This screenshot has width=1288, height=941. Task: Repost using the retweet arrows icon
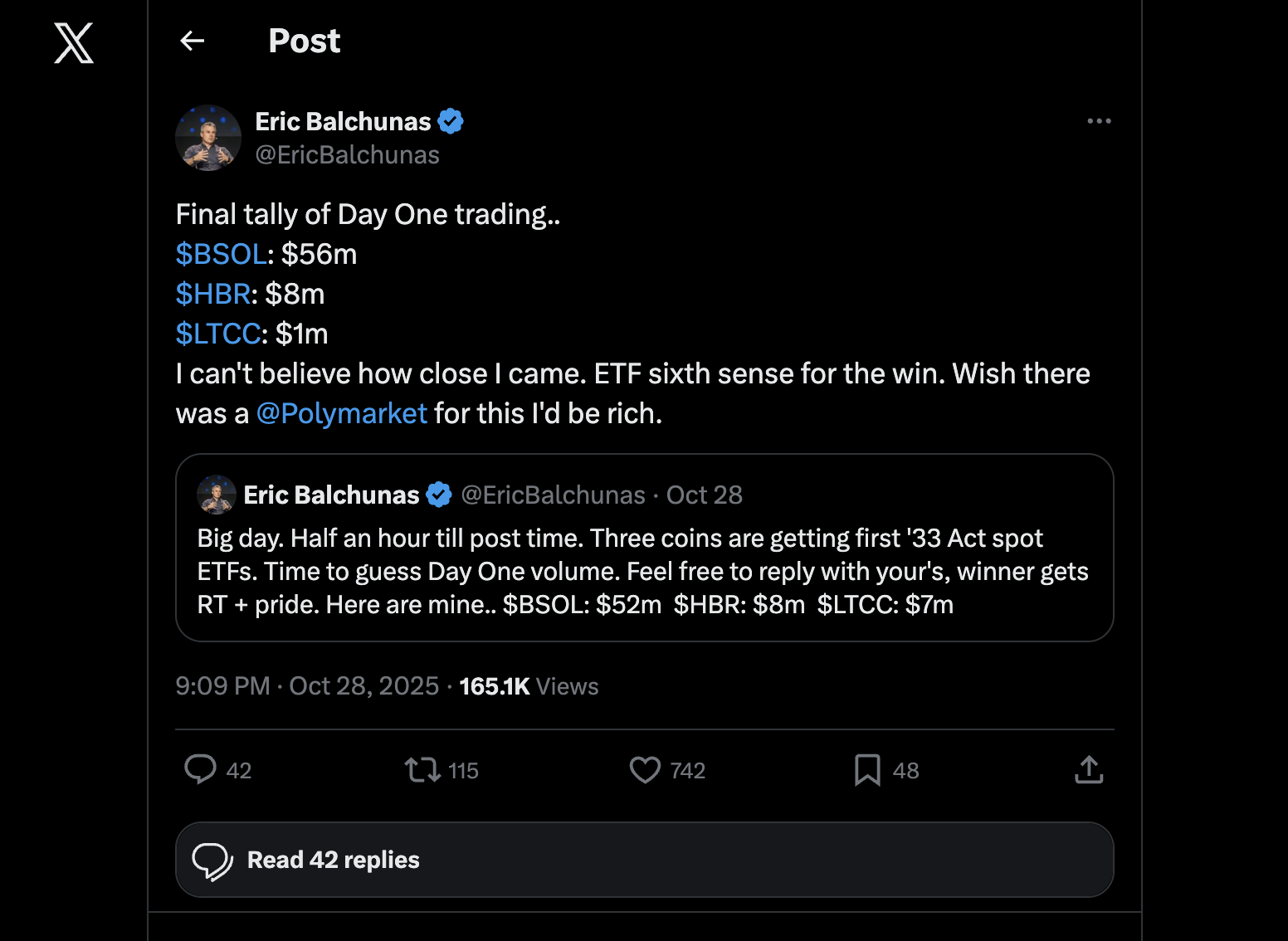422,770
